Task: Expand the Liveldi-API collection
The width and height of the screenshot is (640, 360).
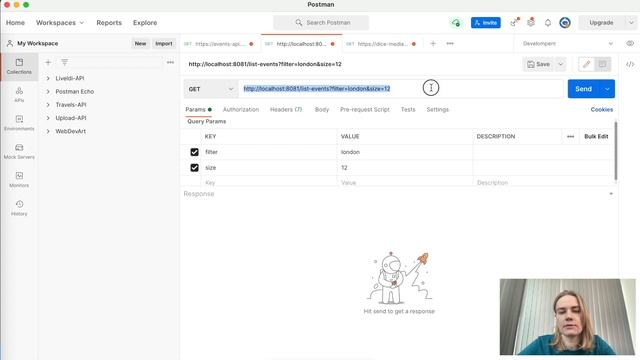Action: [x=48, y=78]
